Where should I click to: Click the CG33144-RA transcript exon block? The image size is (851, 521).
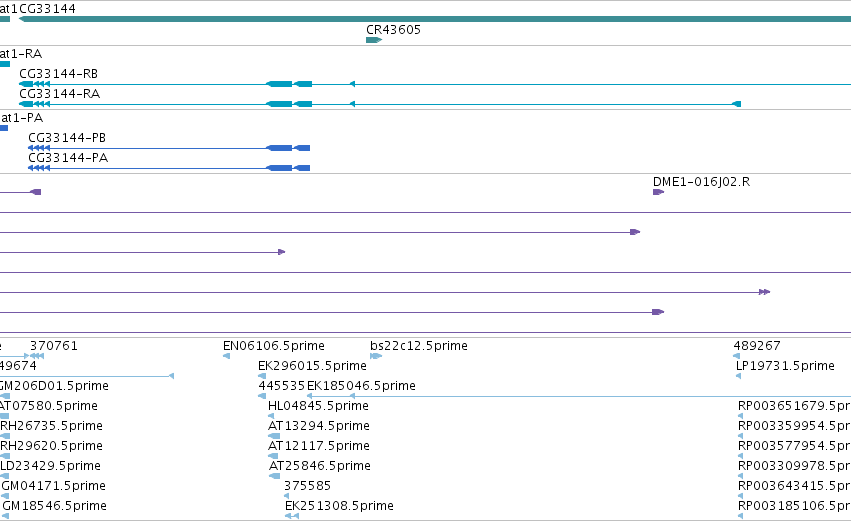click(280, 104)
